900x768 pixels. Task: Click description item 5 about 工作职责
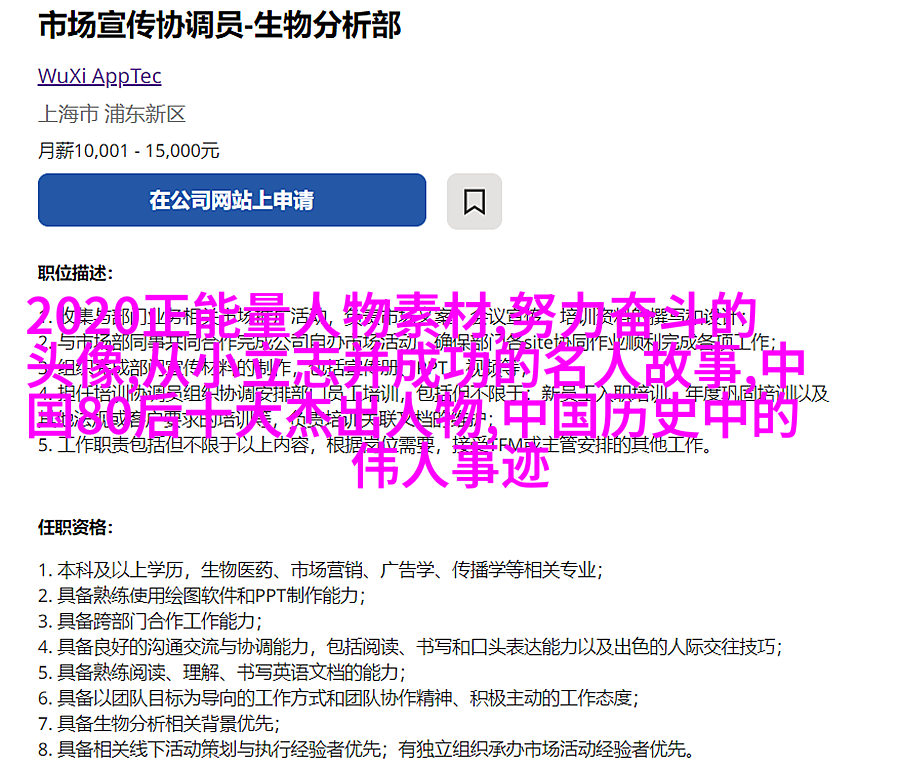pyautogui.click(x=375, y=445)
